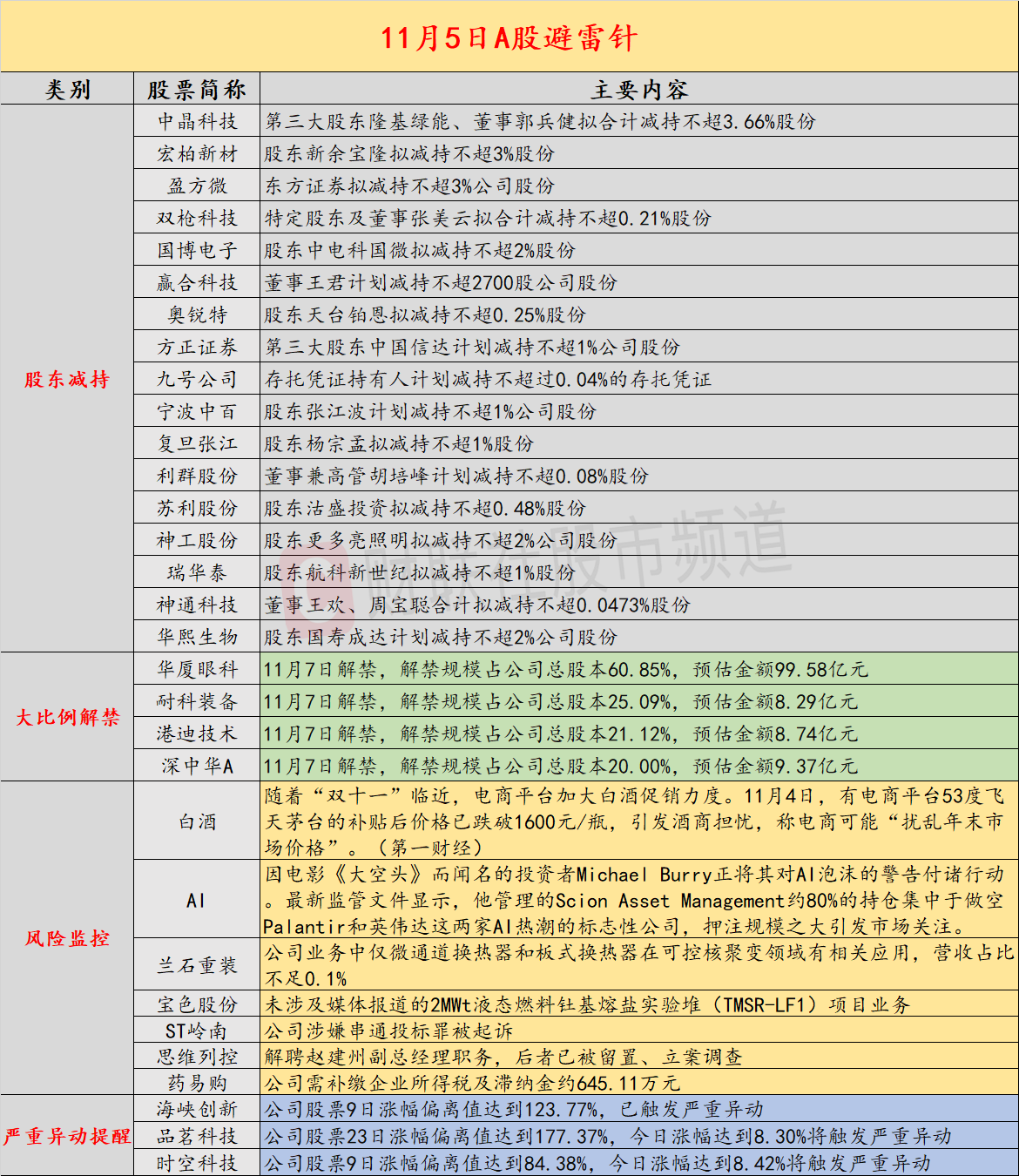
Task: Click text about 补缴企业所得税 645.11万元
Action: click(x=472, y=1083)
